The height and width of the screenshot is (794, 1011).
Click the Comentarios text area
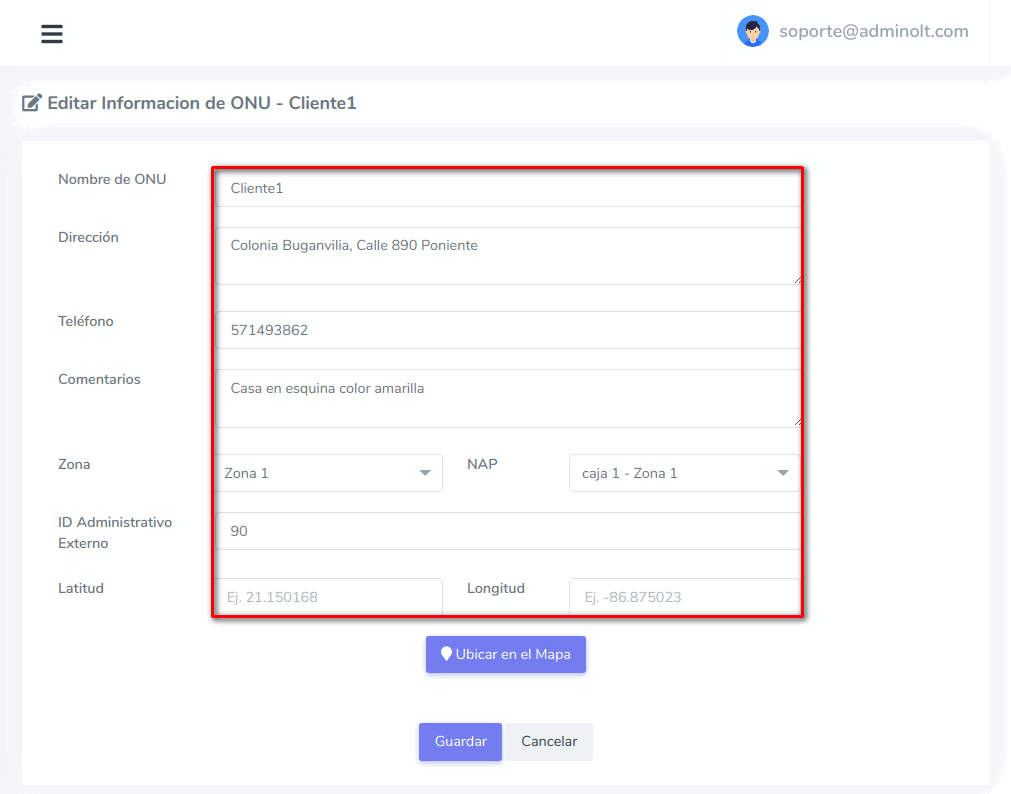(507, 397)
